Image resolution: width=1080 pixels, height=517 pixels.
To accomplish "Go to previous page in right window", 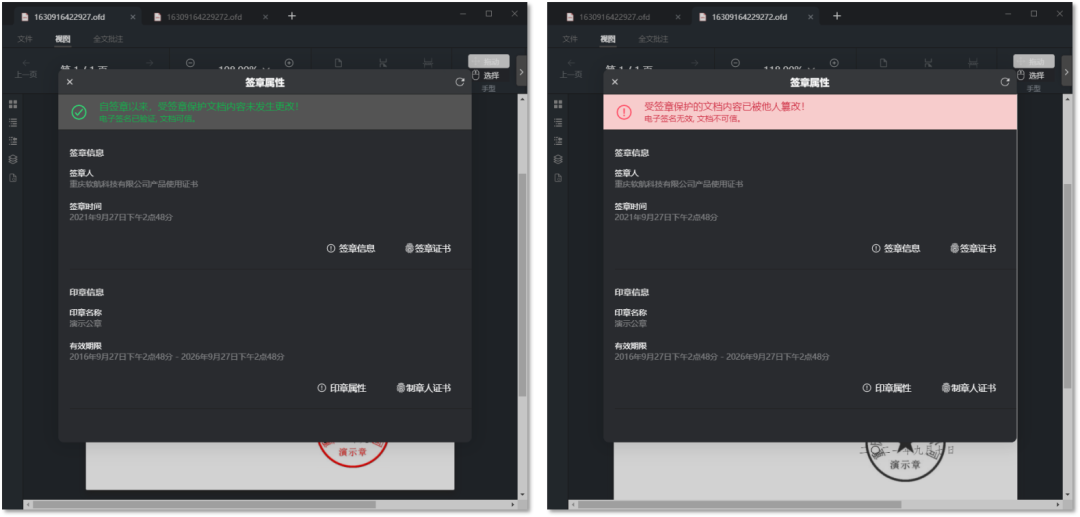I will click(572, 67).
